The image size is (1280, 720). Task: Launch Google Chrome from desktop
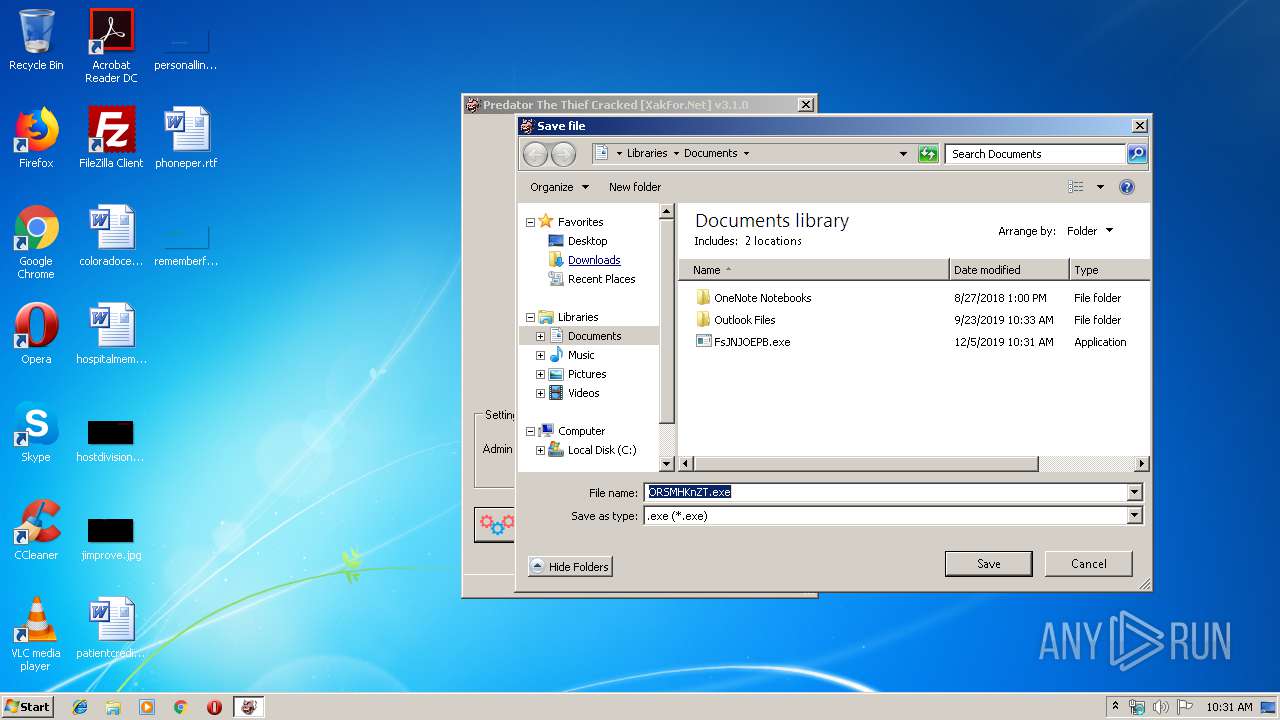(x=36, y=242)
